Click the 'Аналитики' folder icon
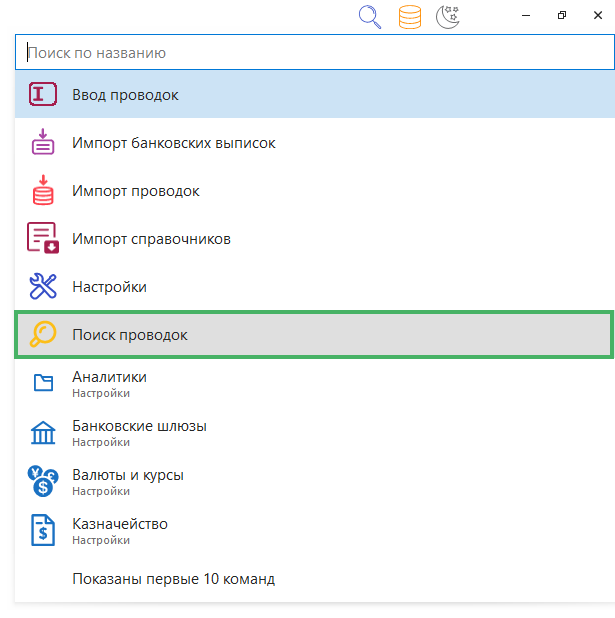This screenshot has width=615, height=618. click(43, 383)
